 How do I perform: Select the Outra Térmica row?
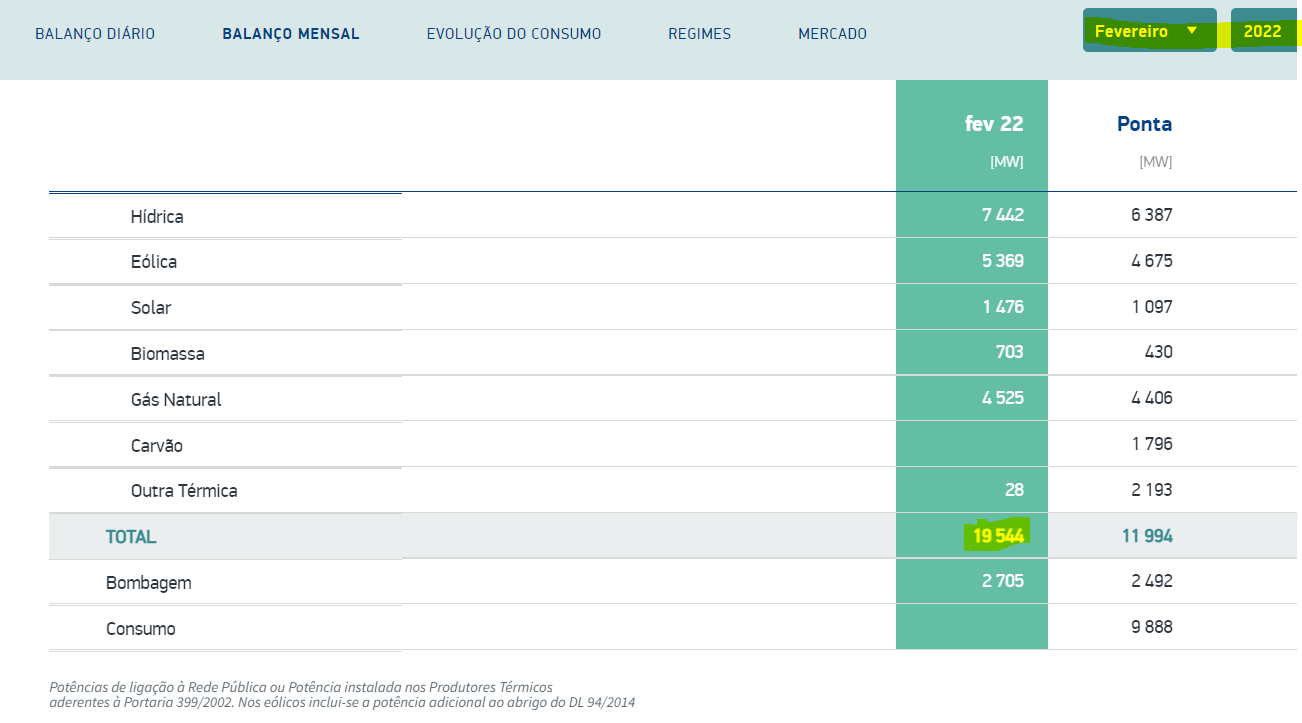tap(184, 491)
